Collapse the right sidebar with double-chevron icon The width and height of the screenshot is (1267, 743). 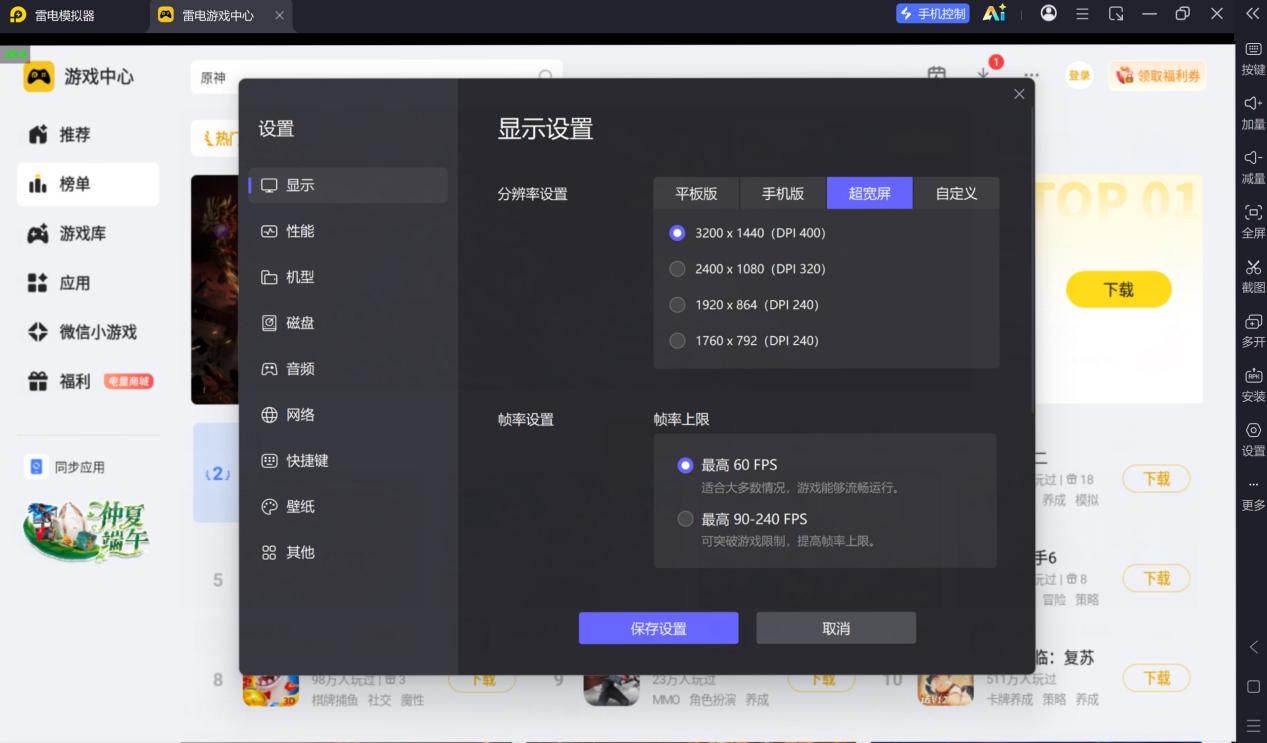[x=1253, y=14]
